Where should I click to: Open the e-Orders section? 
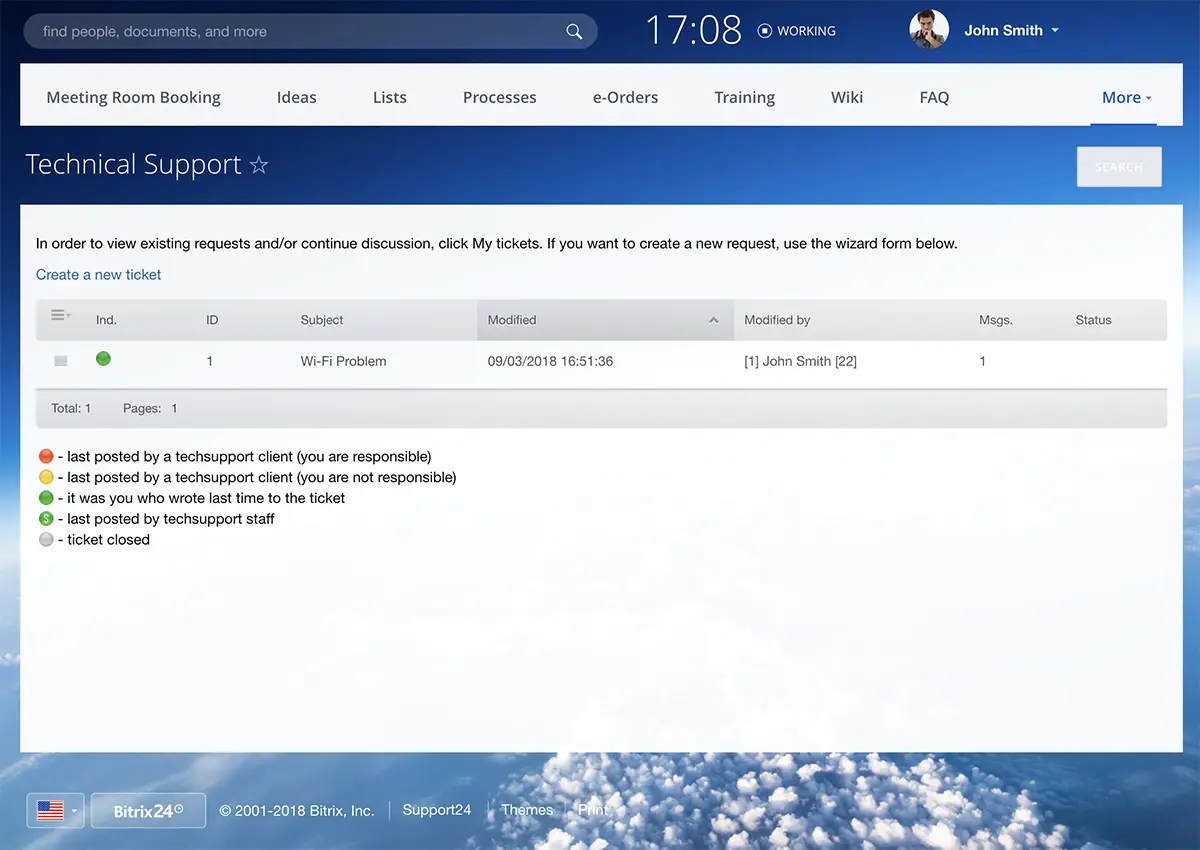tap(625, 97)
